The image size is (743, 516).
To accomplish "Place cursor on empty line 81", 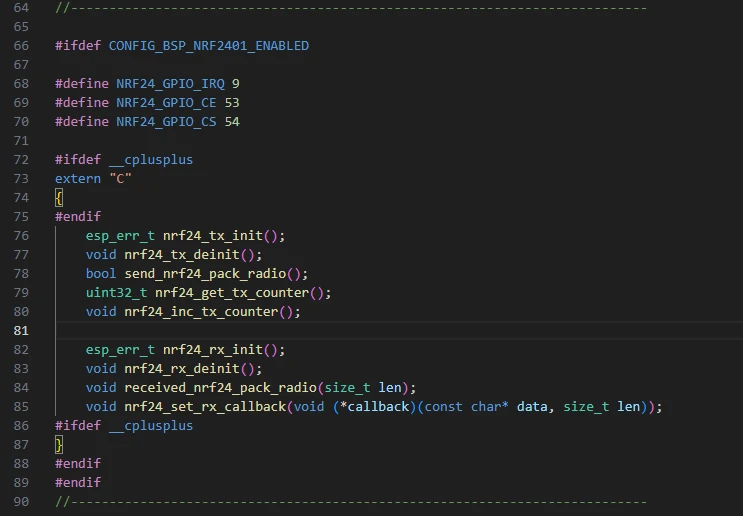I will click(300, 331).
